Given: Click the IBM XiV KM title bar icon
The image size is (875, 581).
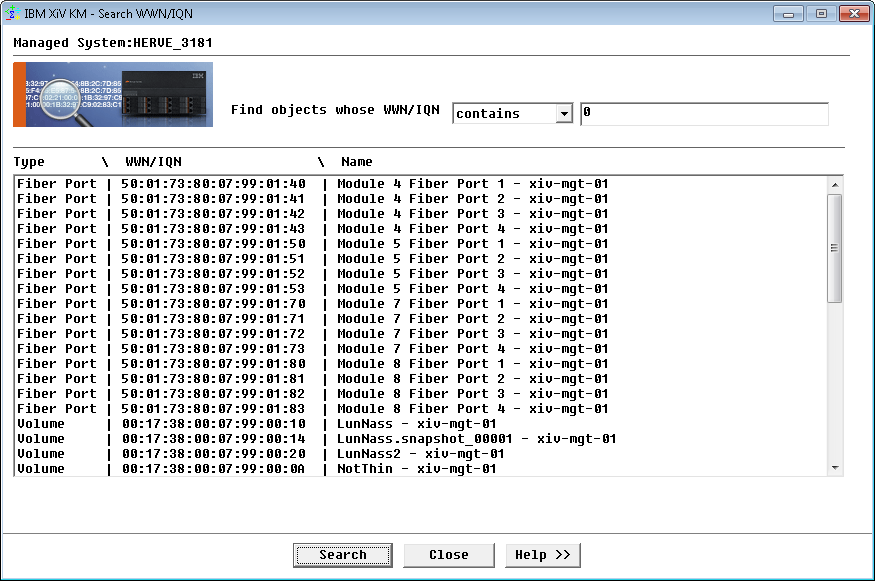Looking at the screenshot, I should (12, 13).
